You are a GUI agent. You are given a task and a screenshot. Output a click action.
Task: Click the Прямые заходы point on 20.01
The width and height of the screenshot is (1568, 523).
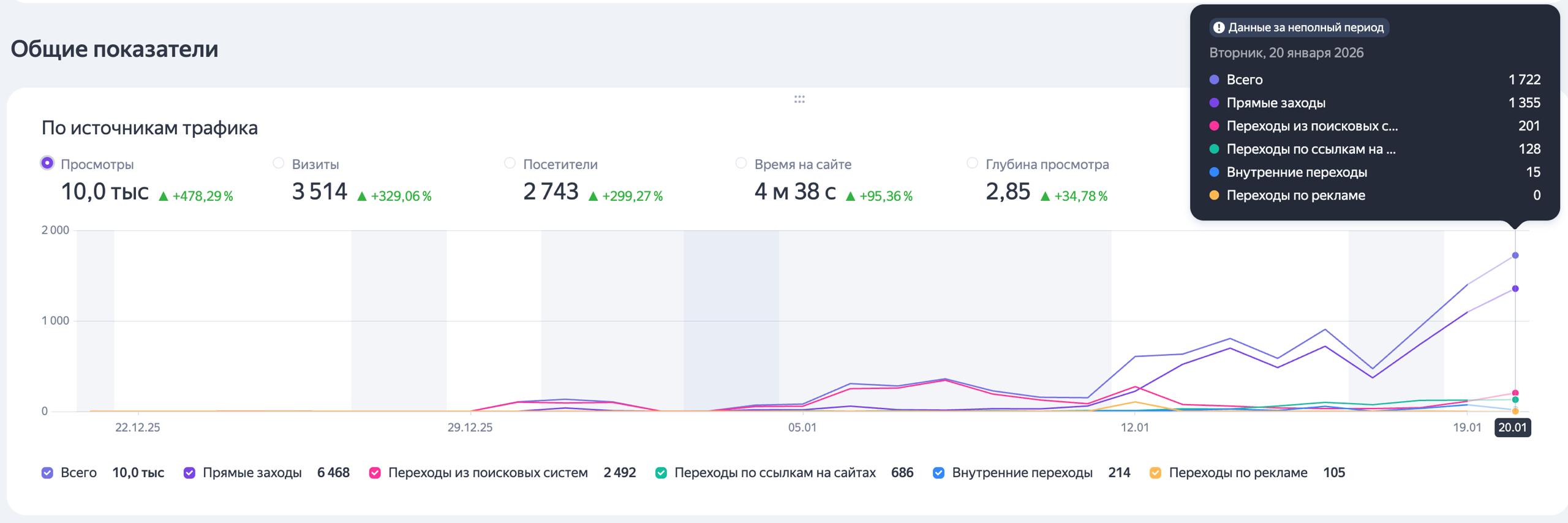tap(1515, 288)
